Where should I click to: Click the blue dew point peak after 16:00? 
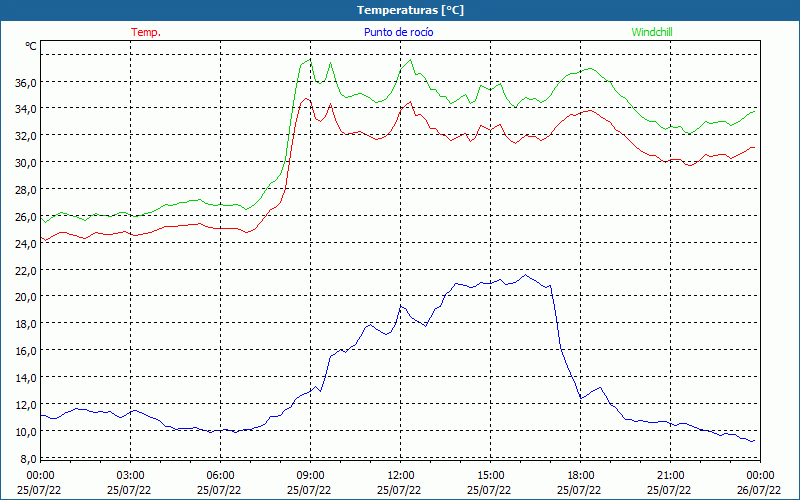click(x=526, y=275)
